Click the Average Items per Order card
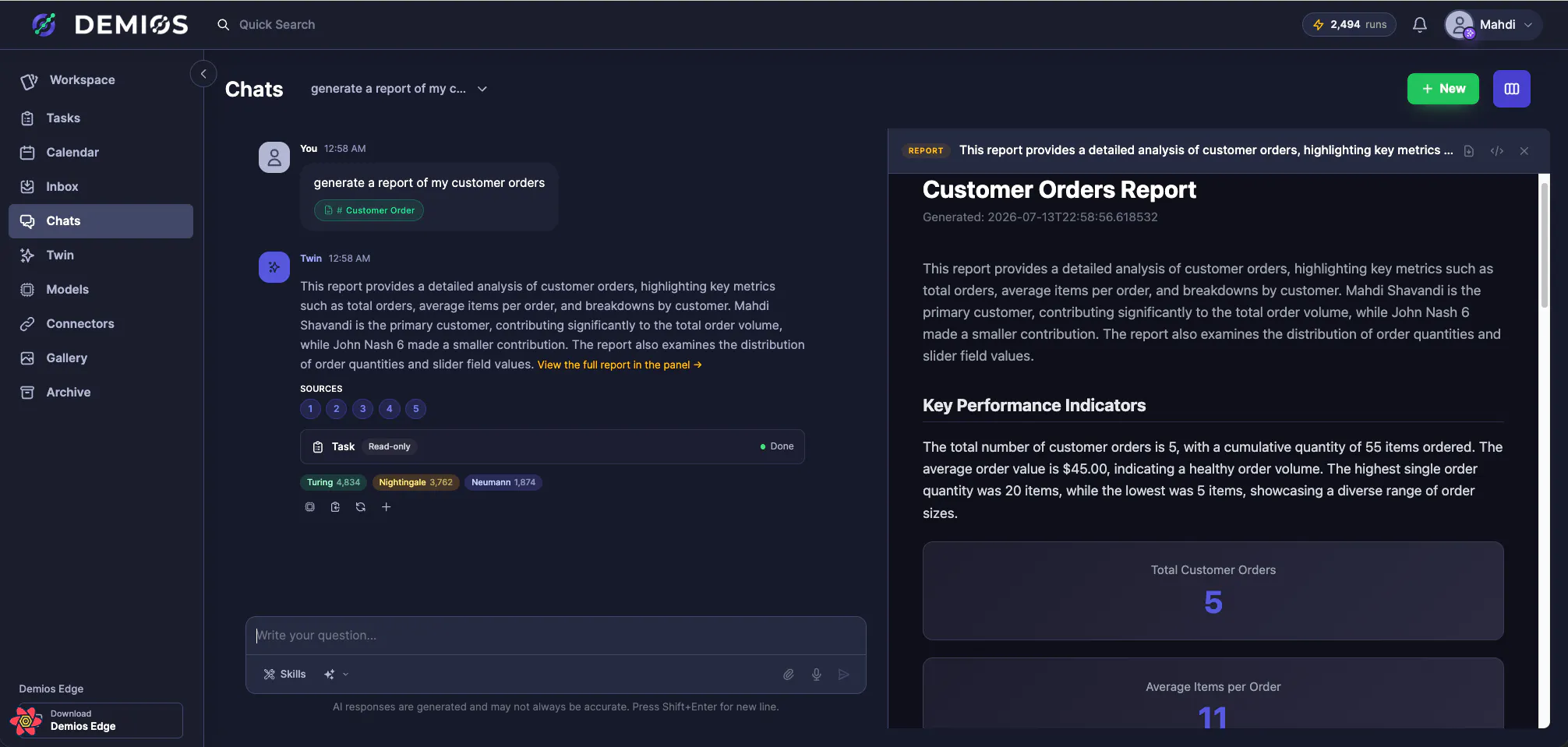The image size is (1568, 747). 1213,693
